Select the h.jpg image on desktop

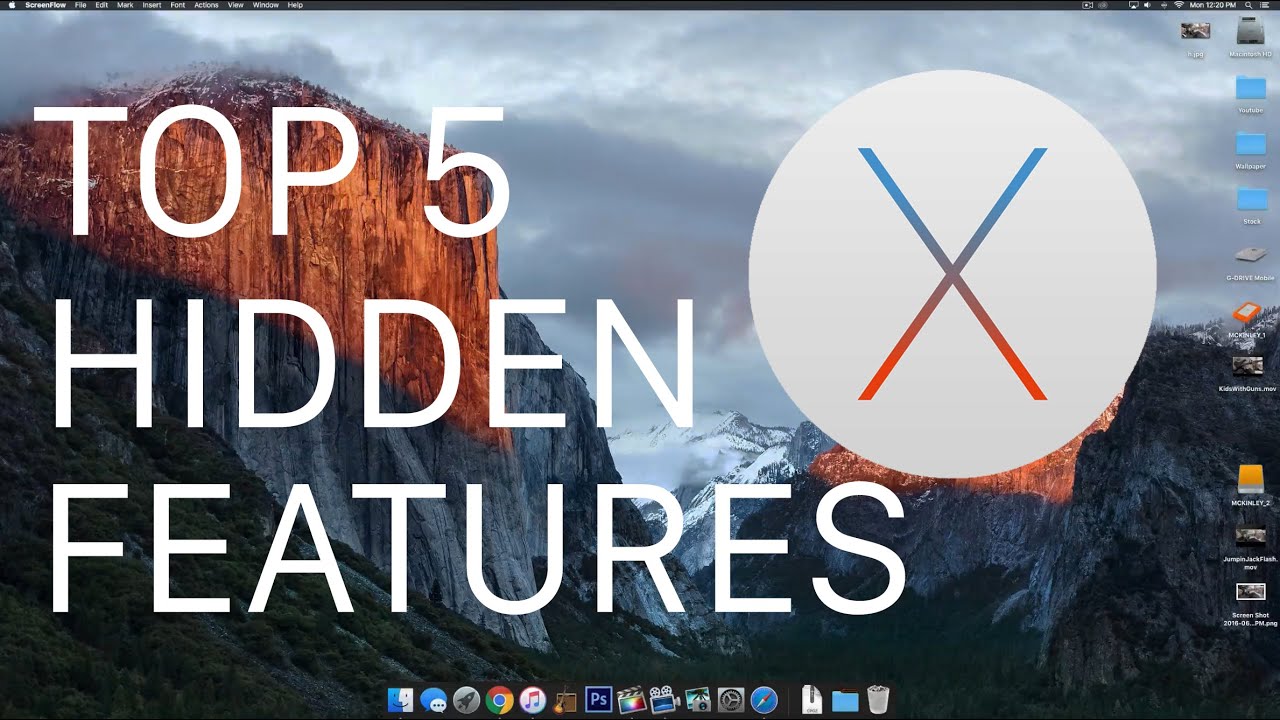pyautogui.click(x=1195, y=31)
